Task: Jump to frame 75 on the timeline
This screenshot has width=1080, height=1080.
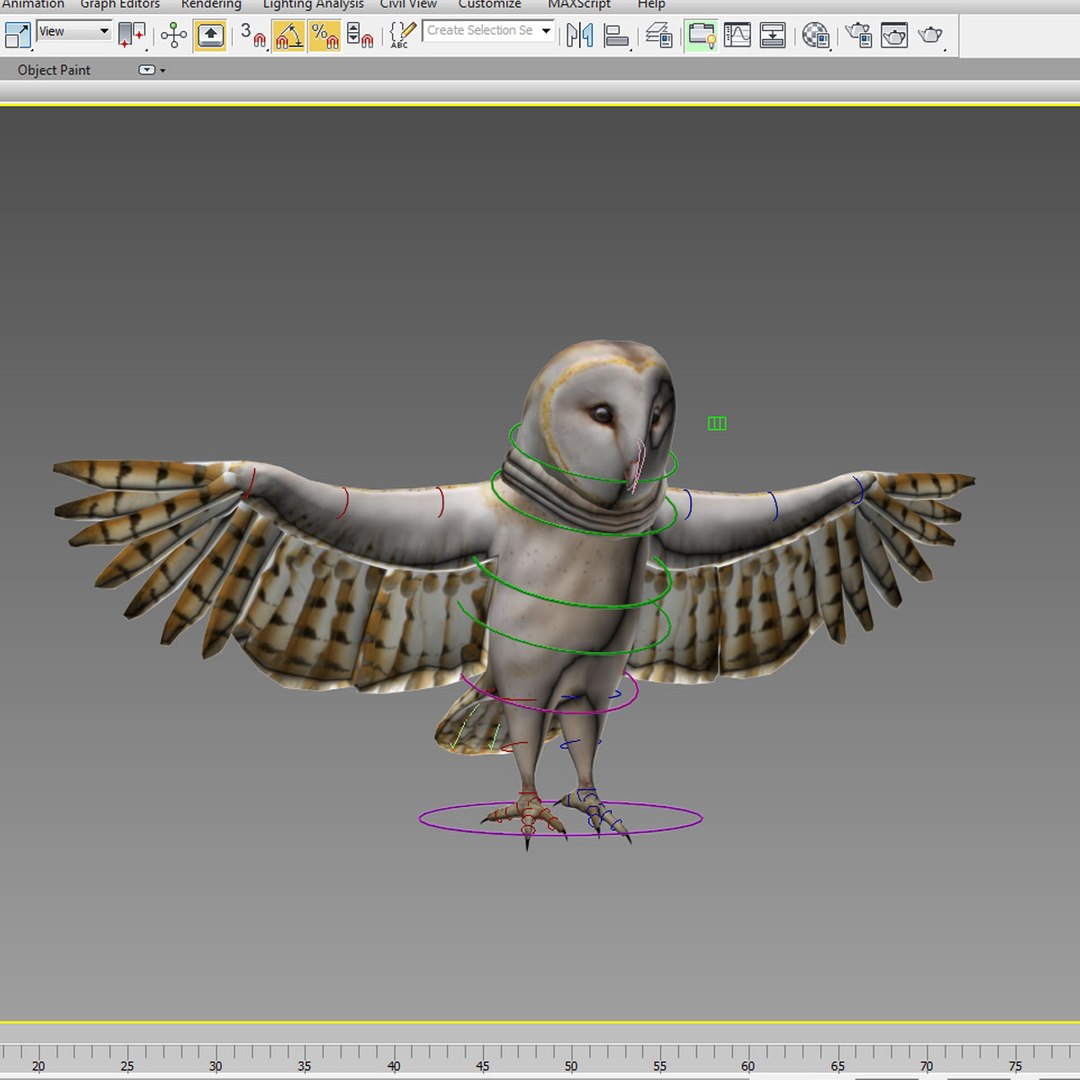Action: coord(1016,1066)
